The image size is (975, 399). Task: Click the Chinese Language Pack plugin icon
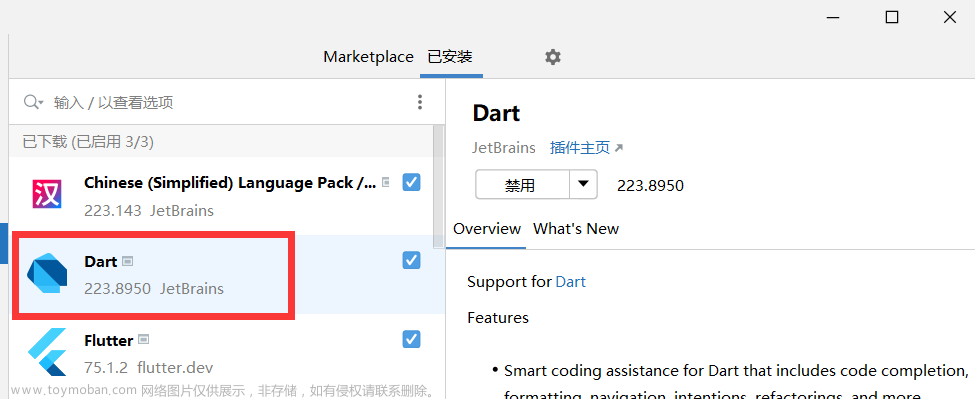tap(47, 194)
